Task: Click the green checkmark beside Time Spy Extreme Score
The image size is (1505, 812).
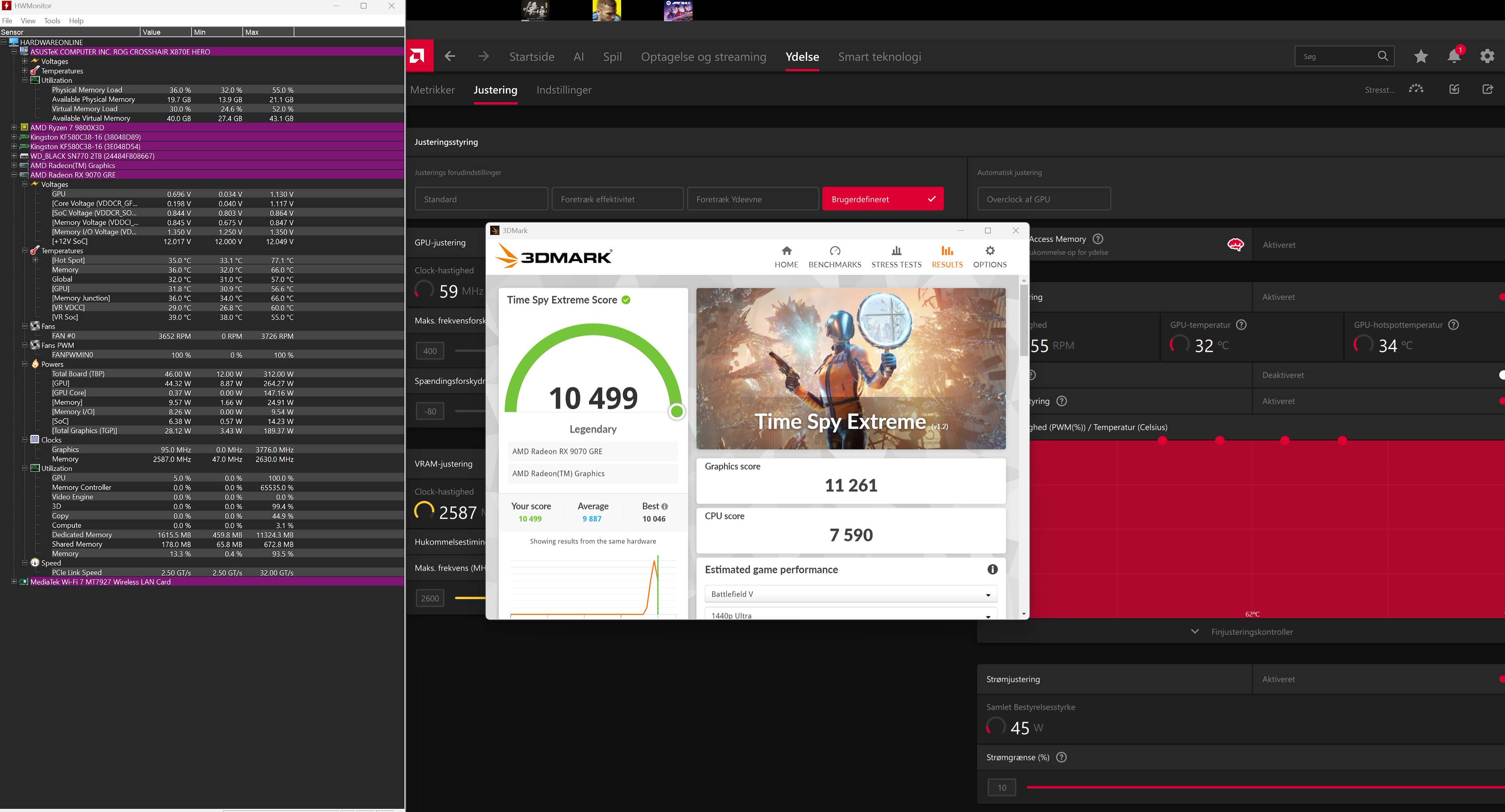Action: click(626, 300)
